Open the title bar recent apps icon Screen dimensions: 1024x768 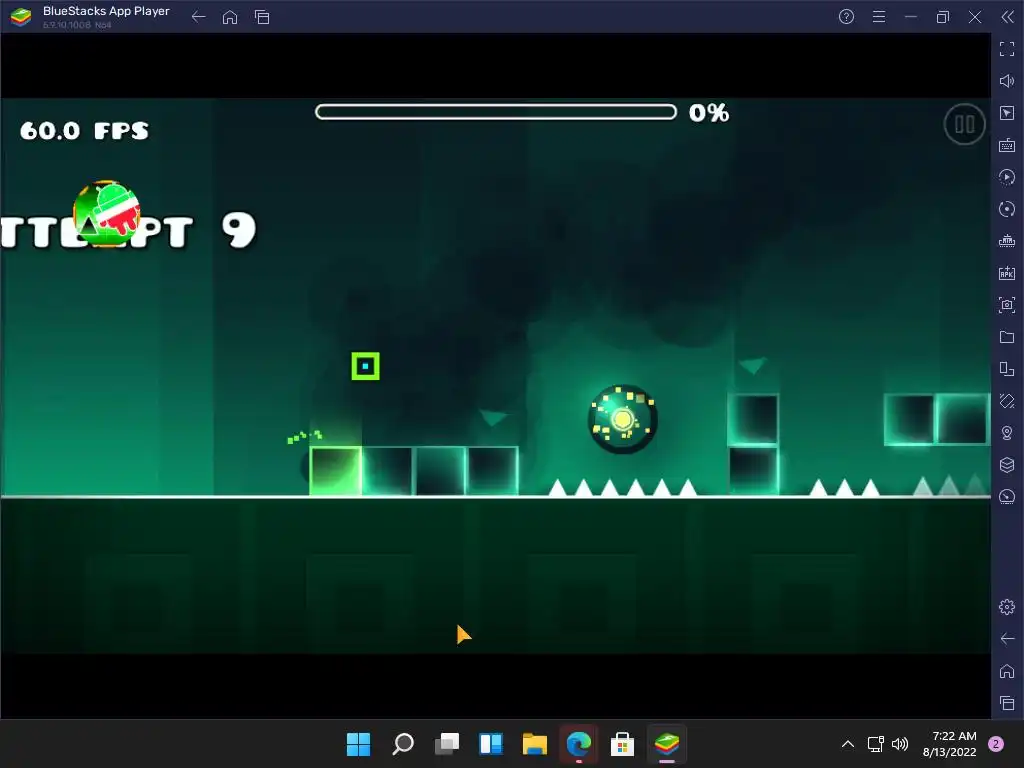tap(262, 17)
